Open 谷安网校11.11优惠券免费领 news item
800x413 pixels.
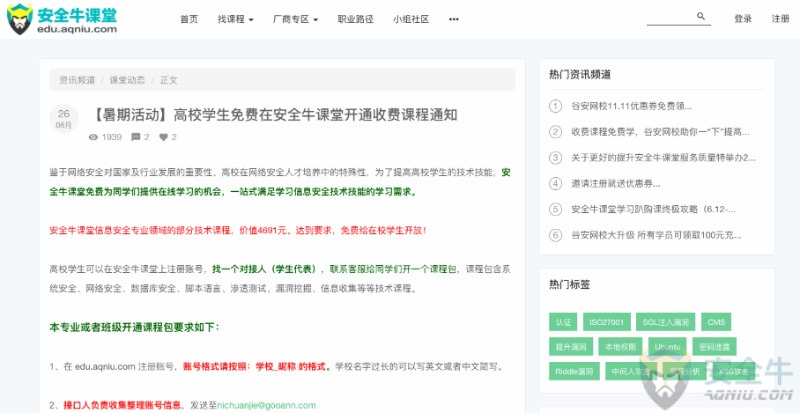click(x=632, y=107)
